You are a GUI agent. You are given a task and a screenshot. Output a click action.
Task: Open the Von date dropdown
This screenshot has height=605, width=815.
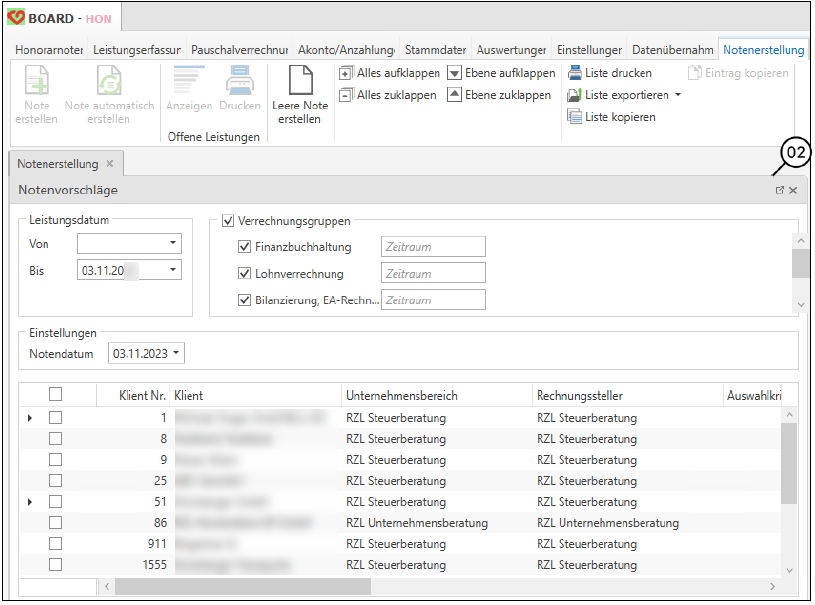(x=173, y=243)
